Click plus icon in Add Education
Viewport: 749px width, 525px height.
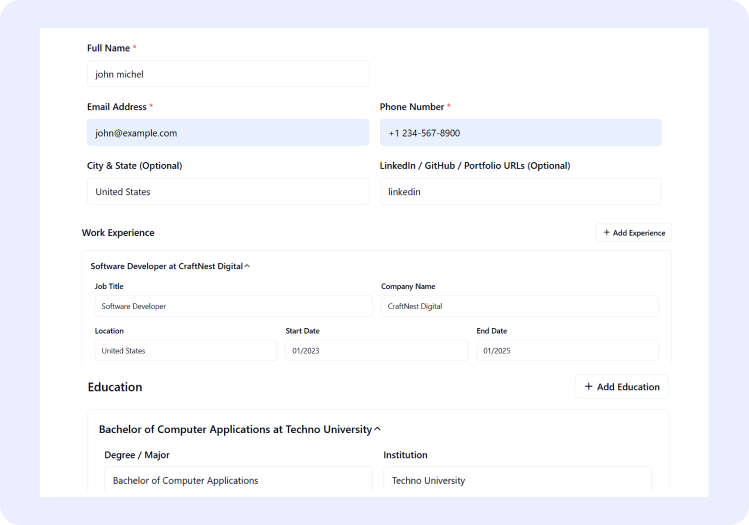click(x=589, y=387)
